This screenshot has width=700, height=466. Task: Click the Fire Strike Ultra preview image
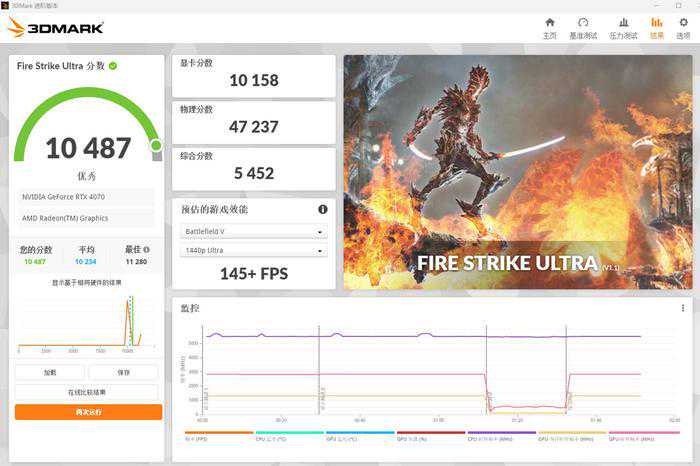[x=517, y=172]
